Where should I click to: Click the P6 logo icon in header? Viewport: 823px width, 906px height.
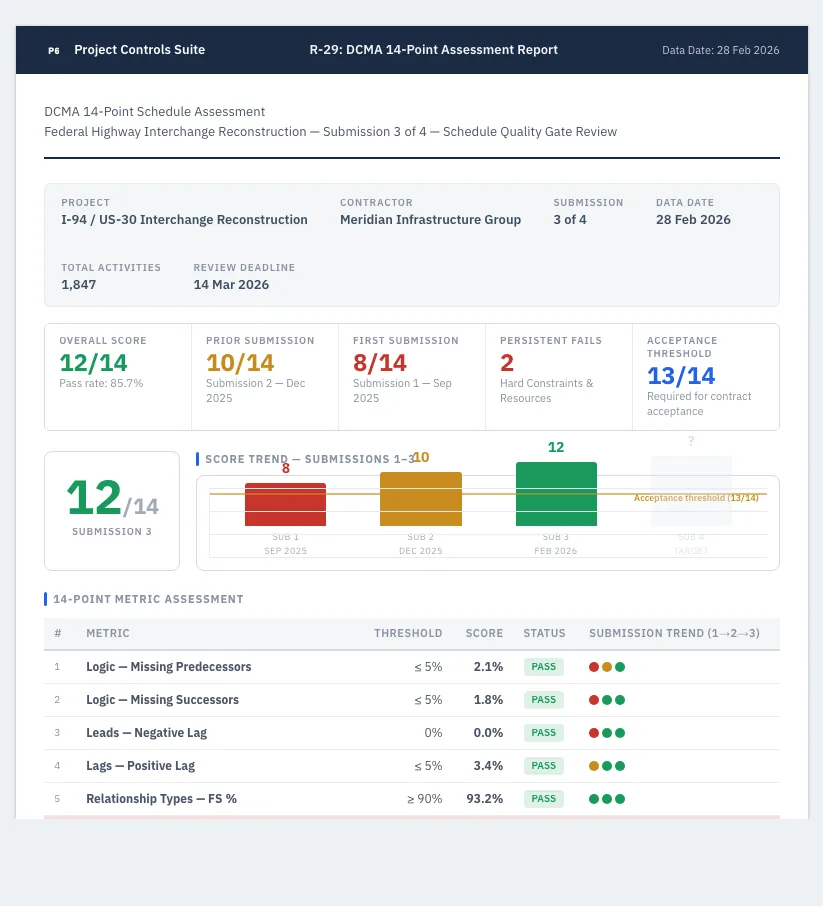pos(54,50)
